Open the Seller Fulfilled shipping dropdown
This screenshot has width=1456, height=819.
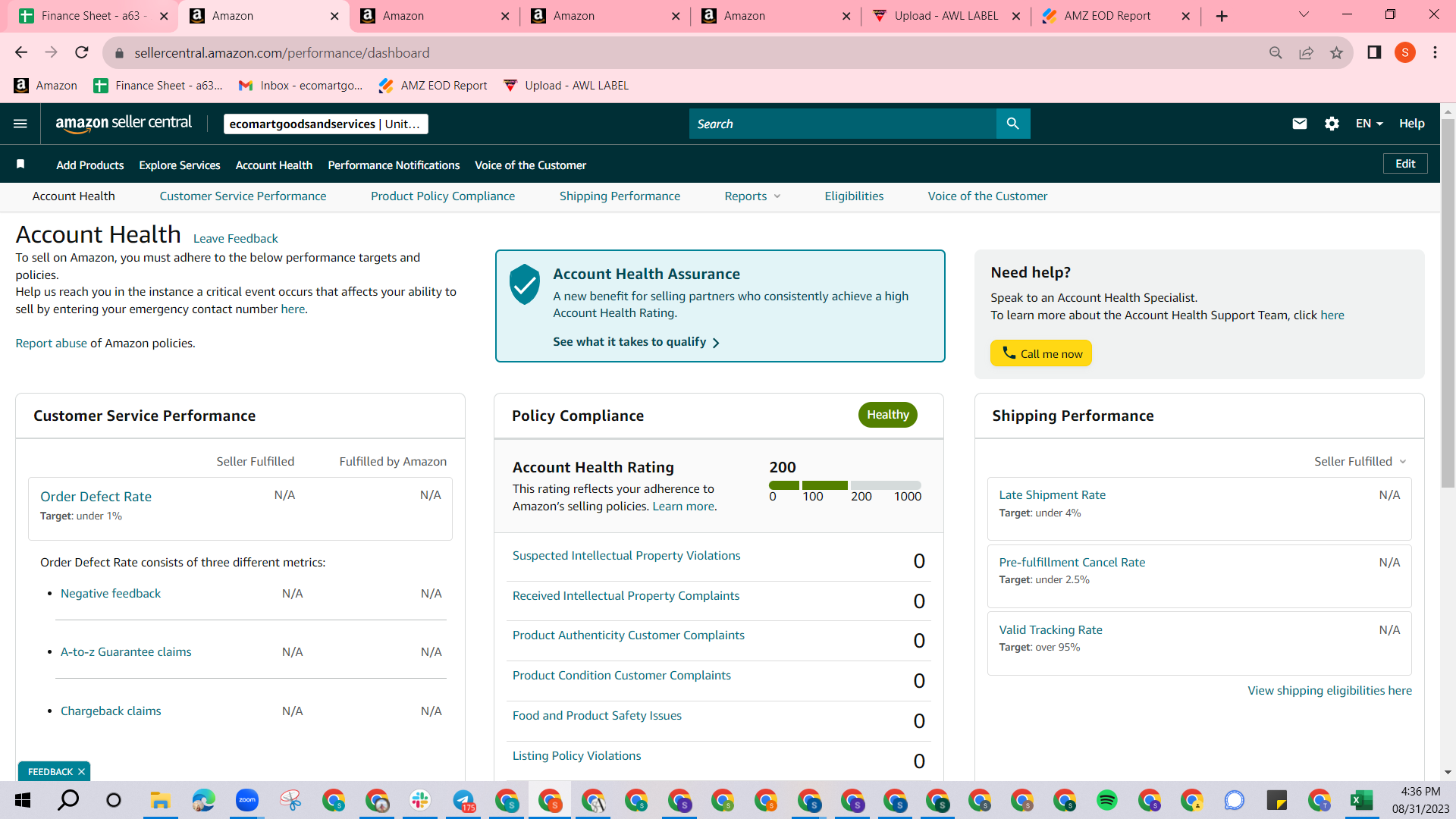tap(1360, 461)
